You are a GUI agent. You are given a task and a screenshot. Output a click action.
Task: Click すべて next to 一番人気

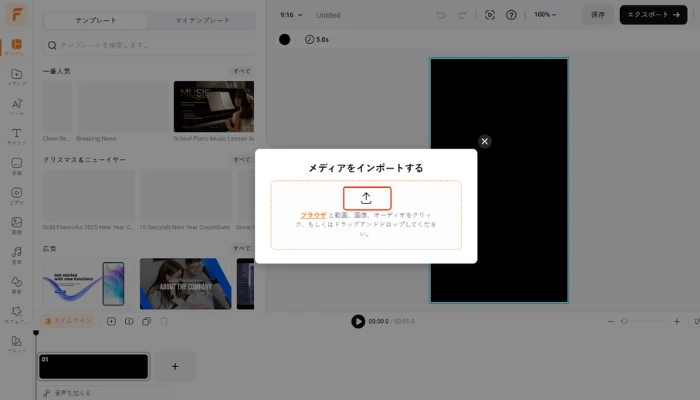click(x=242, y=71)
